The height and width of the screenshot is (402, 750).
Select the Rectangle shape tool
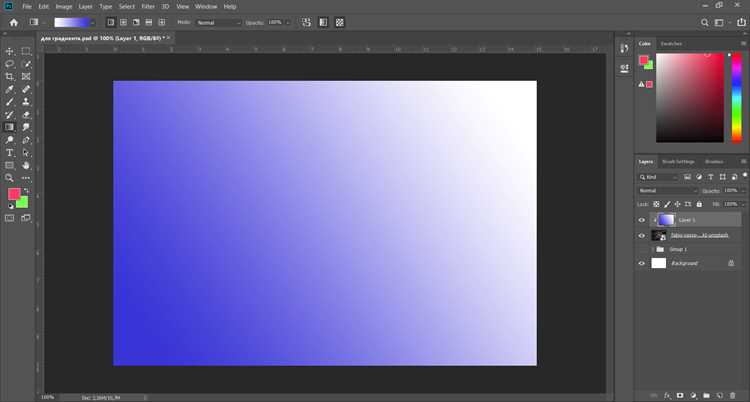pos(9,166)
